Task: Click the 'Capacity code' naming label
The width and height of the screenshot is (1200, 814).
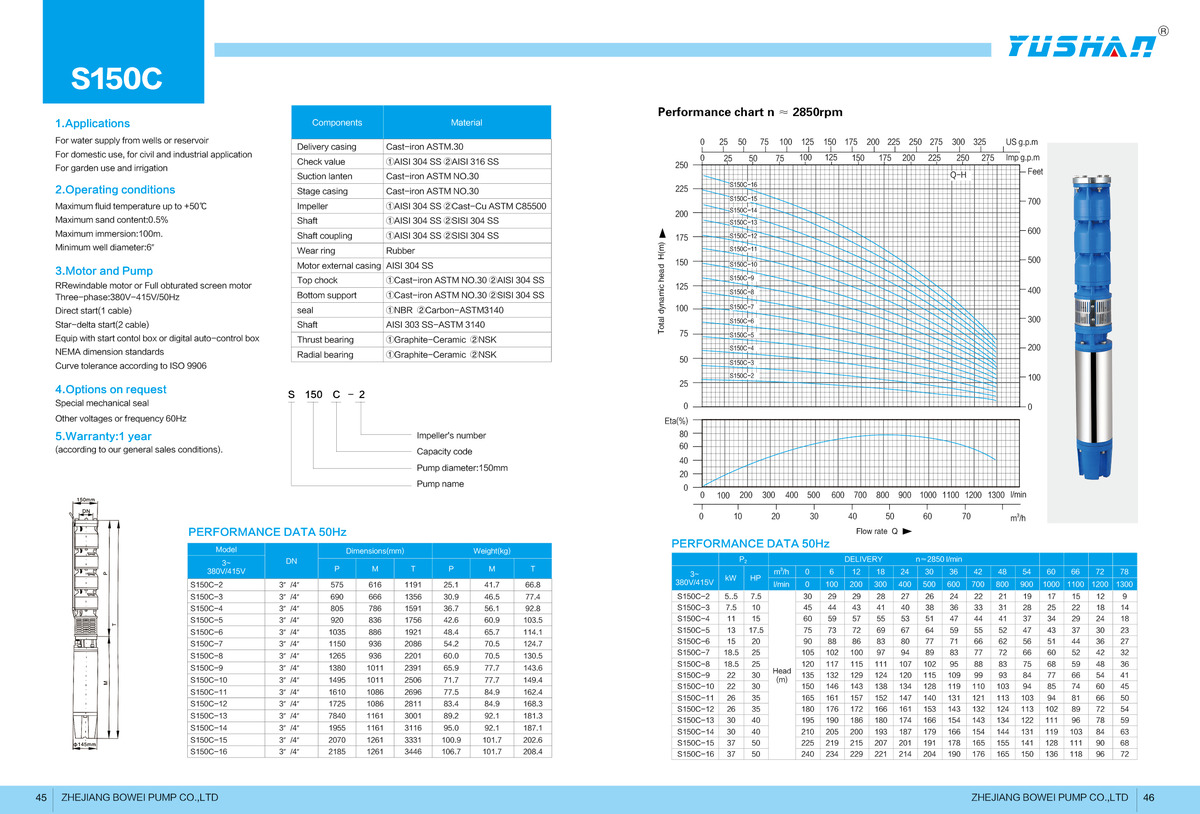Action: click(444, 451)
